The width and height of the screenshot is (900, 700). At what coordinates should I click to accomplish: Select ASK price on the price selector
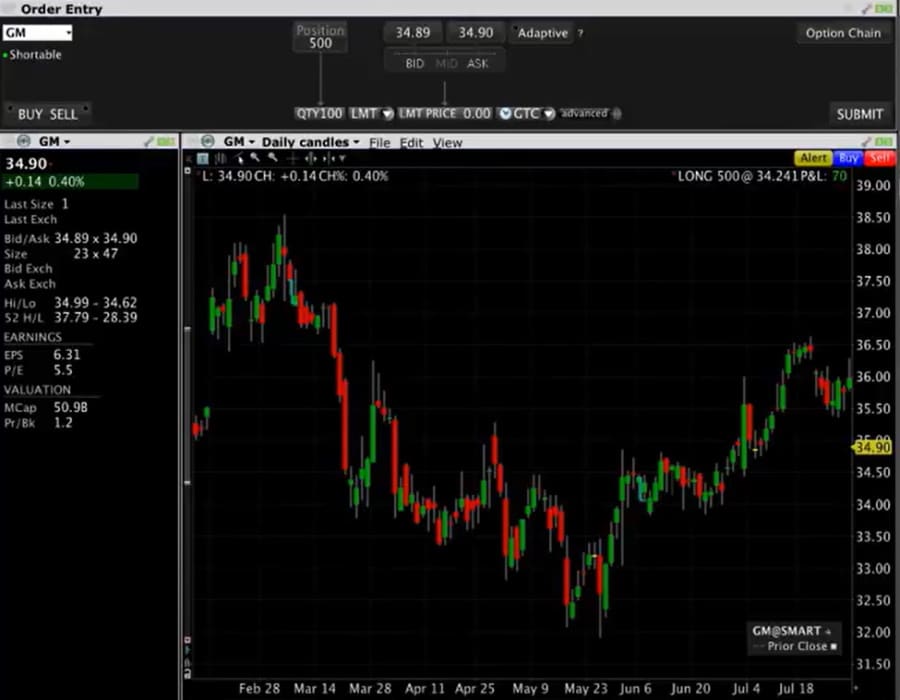tap(478, 64)
